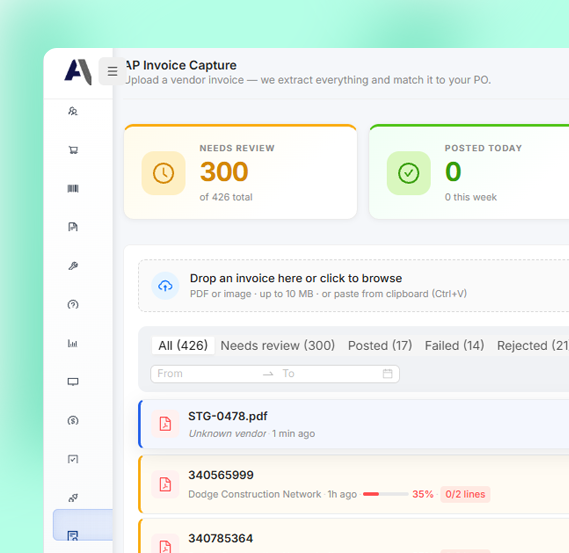Open the shopping cart sidebar icon
569x553 pixels.
73,150
